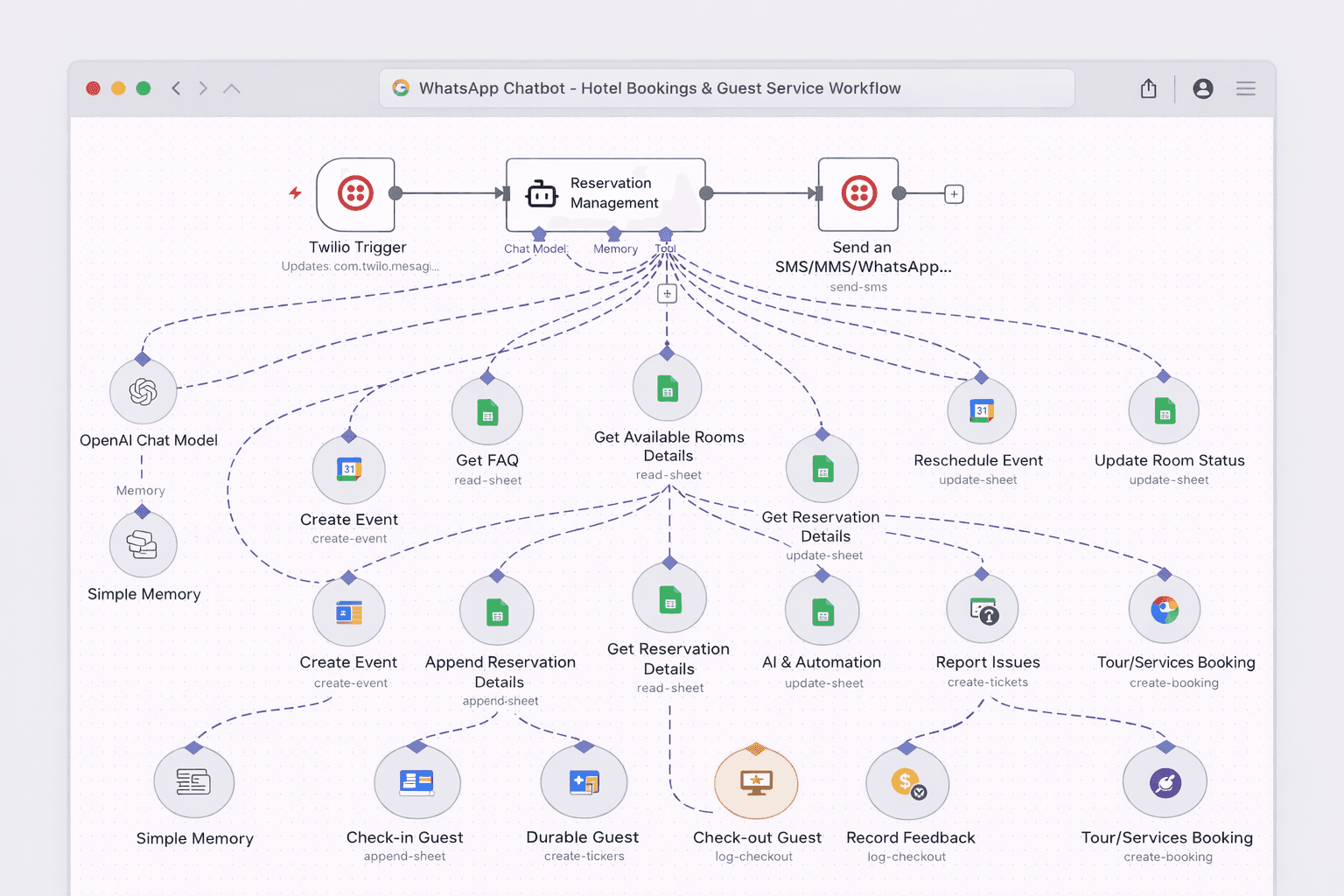Go back with the left chevron
This screenshot has height=896, width=1344.
(176, 88)
